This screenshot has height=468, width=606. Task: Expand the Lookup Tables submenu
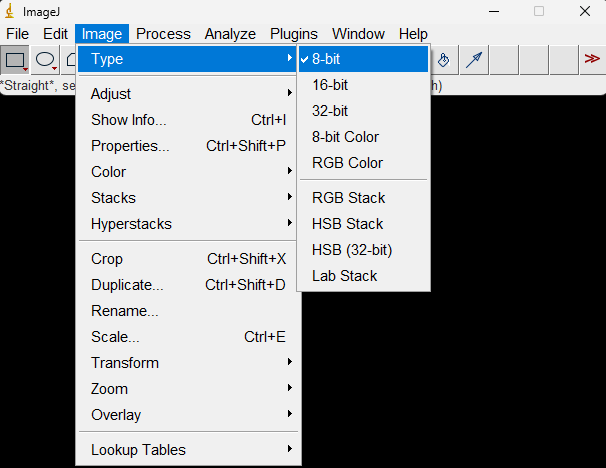click(x=187, y=450)
